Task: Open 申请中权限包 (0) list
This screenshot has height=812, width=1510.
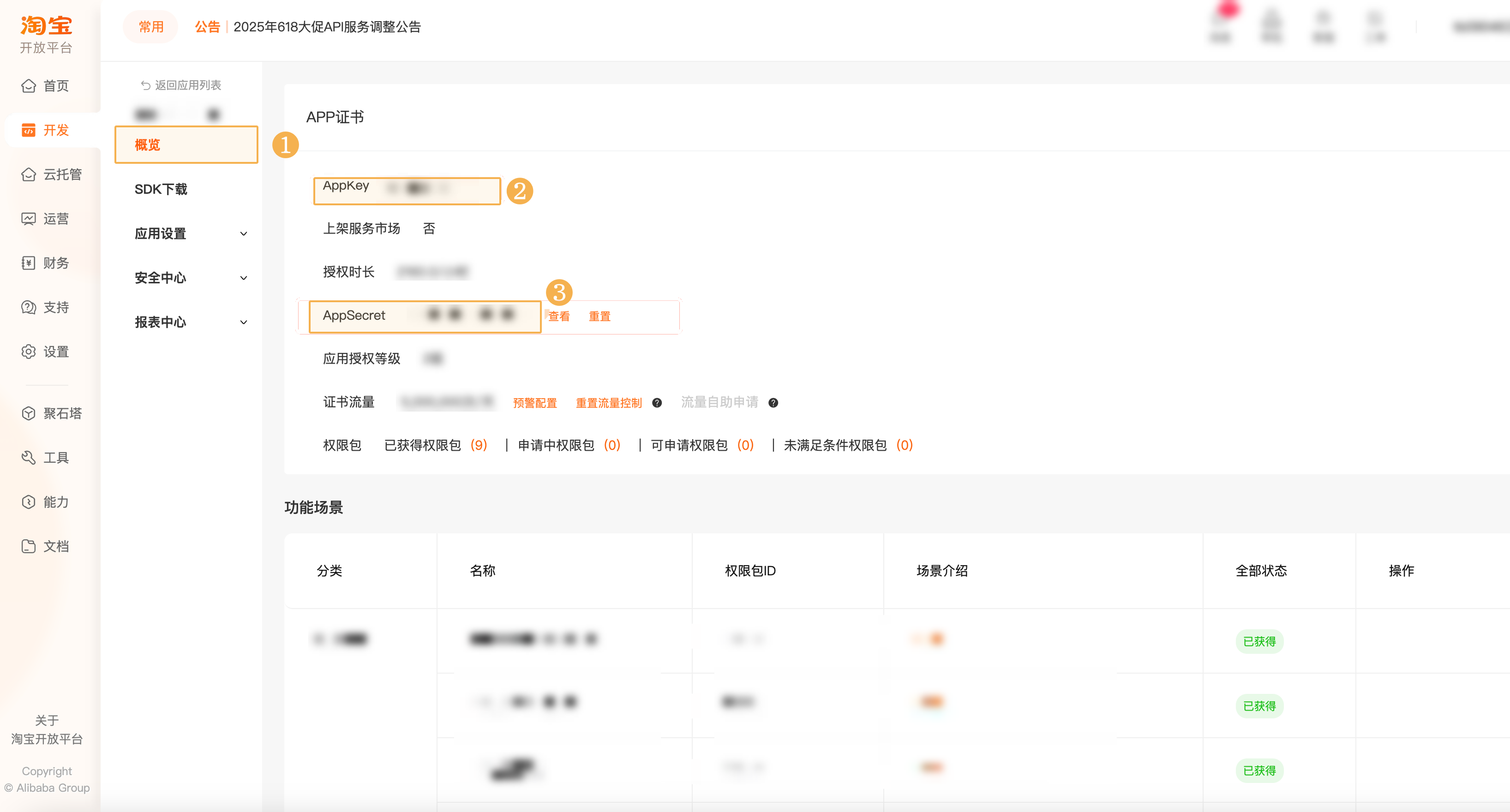Action: (569, 445)
